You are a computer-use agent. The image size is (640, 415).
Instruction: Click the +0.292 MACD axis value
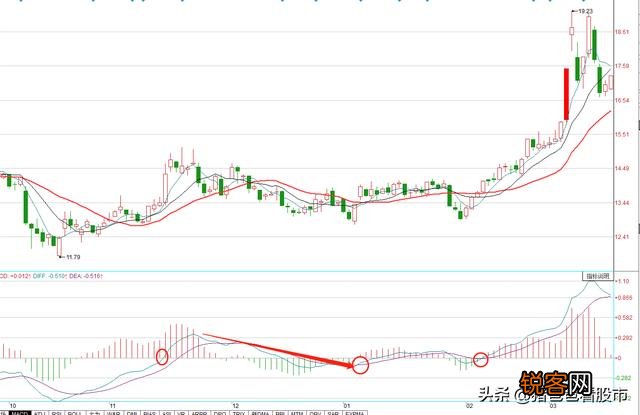point(624,338)
